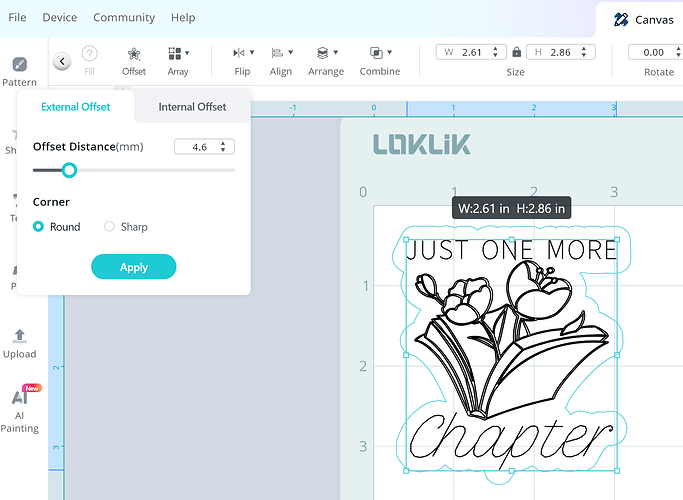683x500 pixels.
Task: Click the Fill question-mark icon
Action: click(89, 54)
